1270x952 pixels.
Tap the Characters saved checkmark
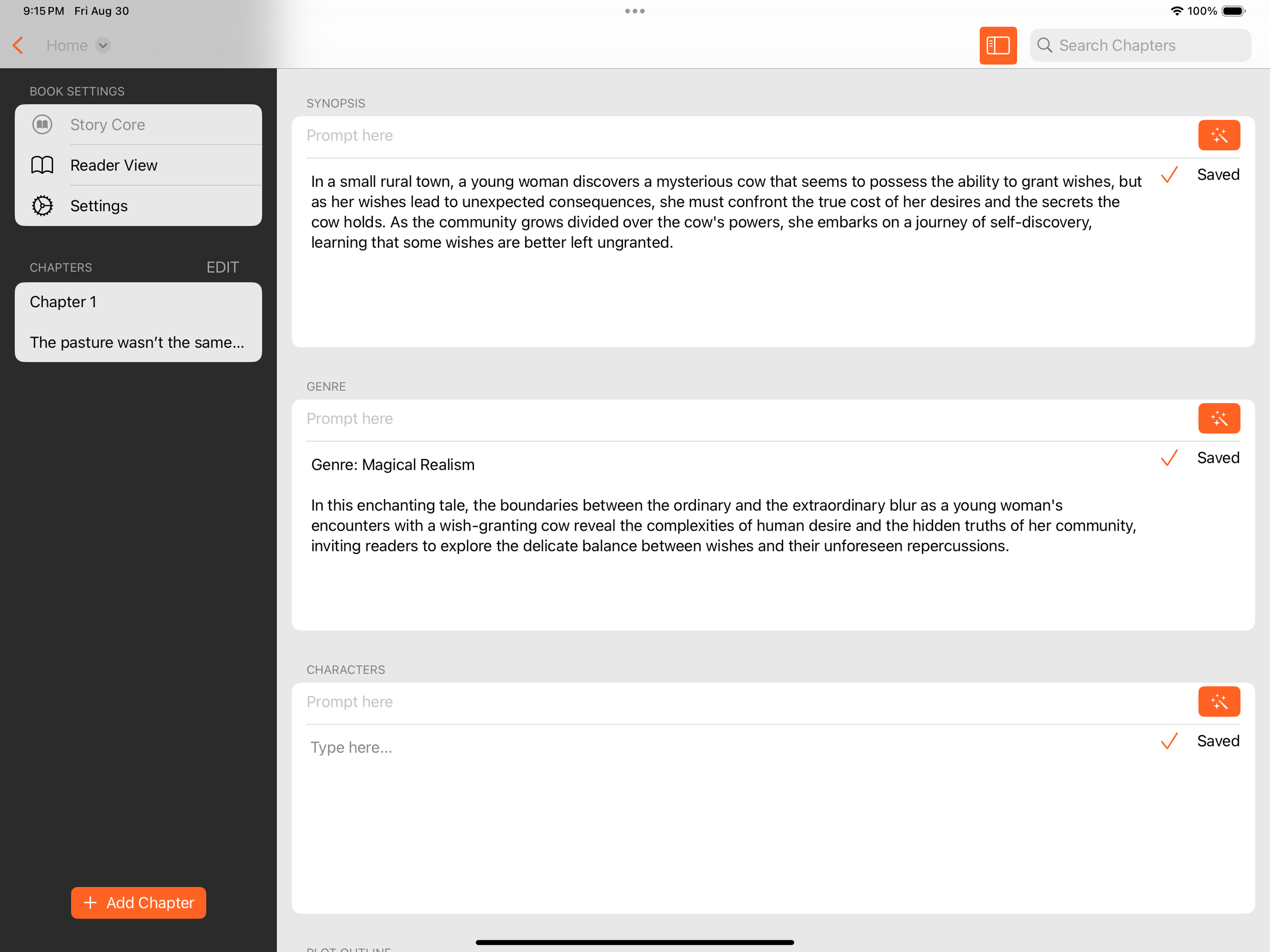point(1169,741)
